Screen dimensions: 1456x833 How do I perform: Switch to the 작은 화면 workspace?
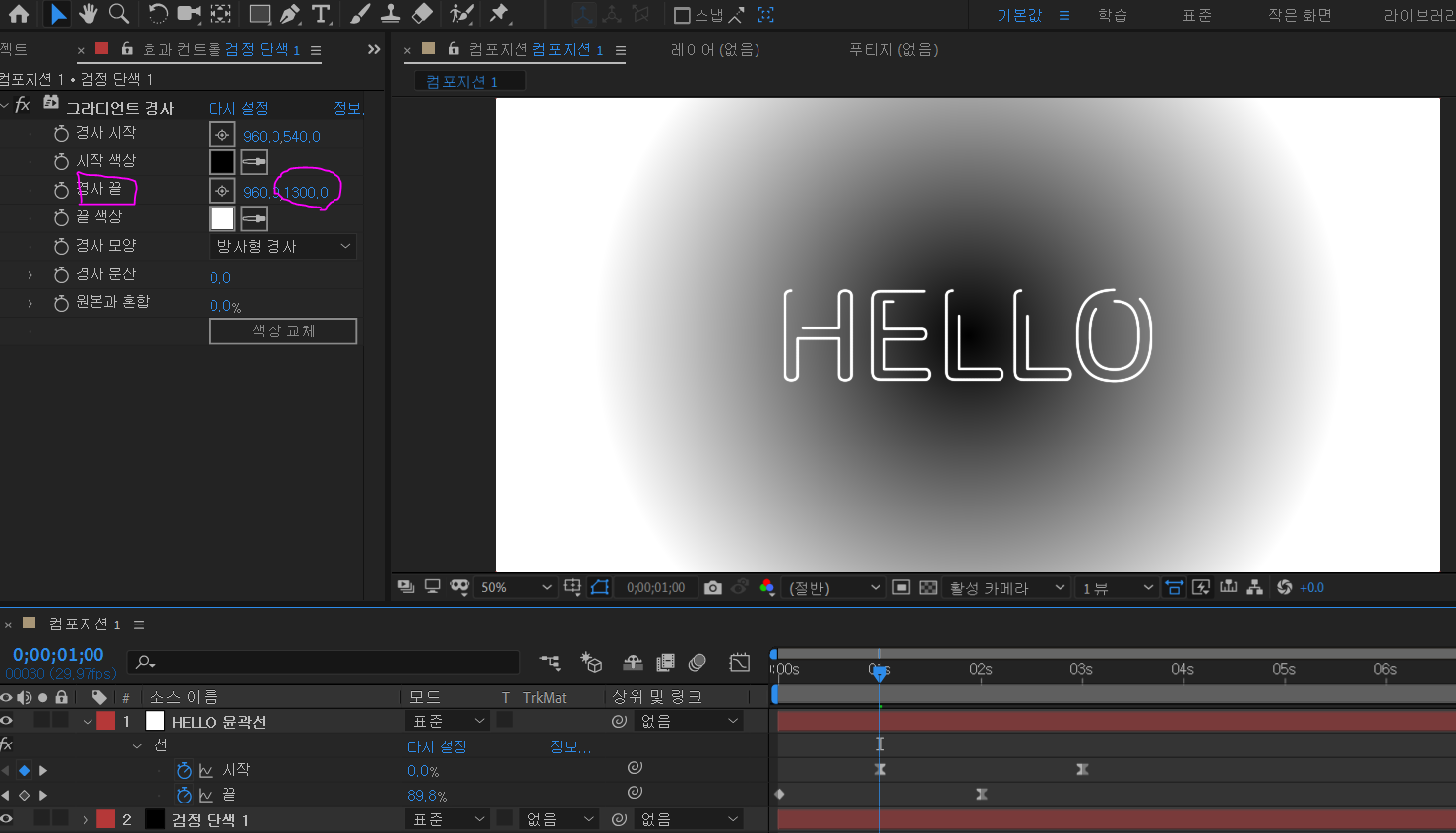[x=1300, y=15]
